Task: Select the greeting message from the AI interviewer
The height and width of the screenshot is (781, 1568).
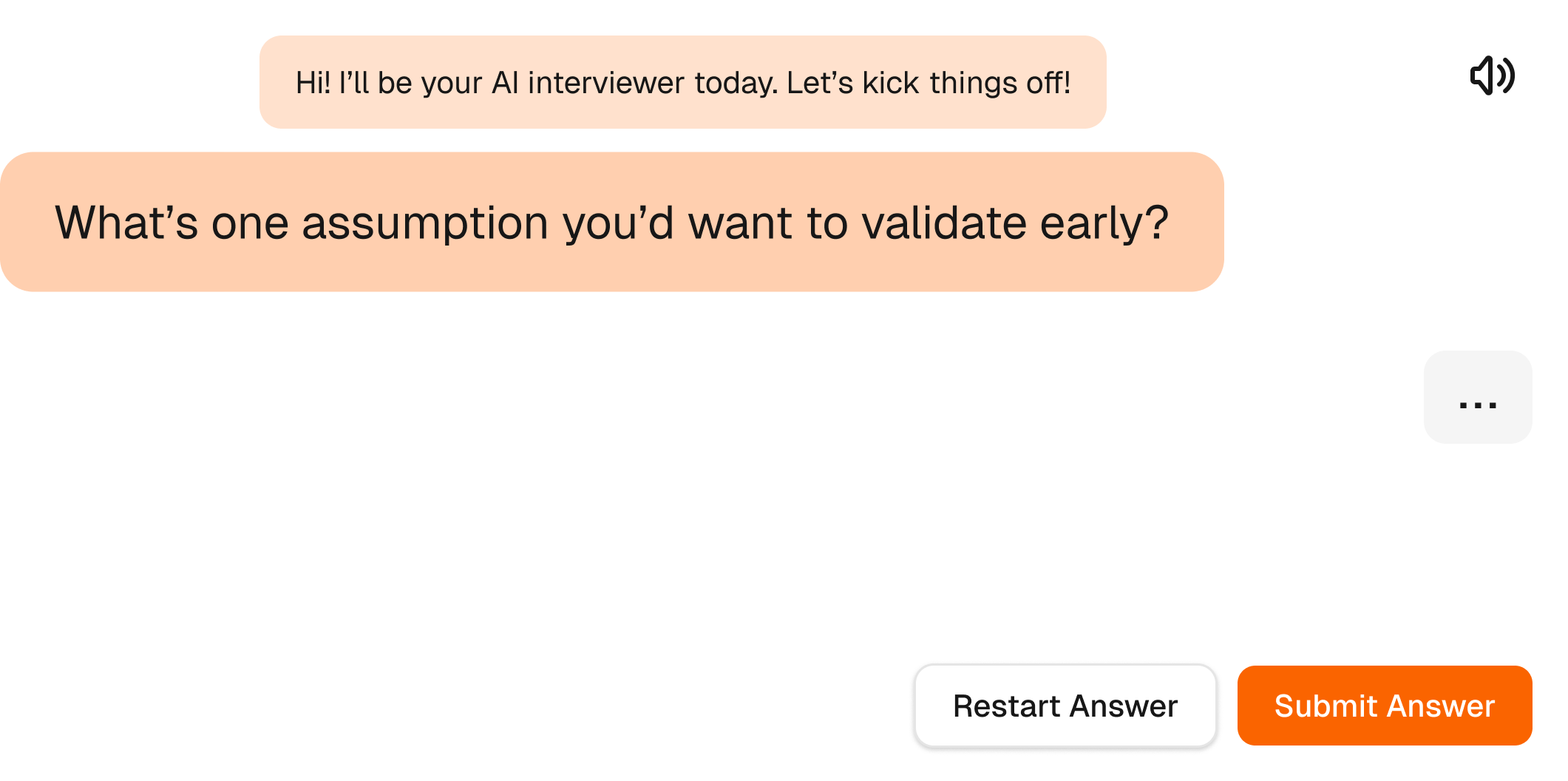Action: click(x=682, y=82)
